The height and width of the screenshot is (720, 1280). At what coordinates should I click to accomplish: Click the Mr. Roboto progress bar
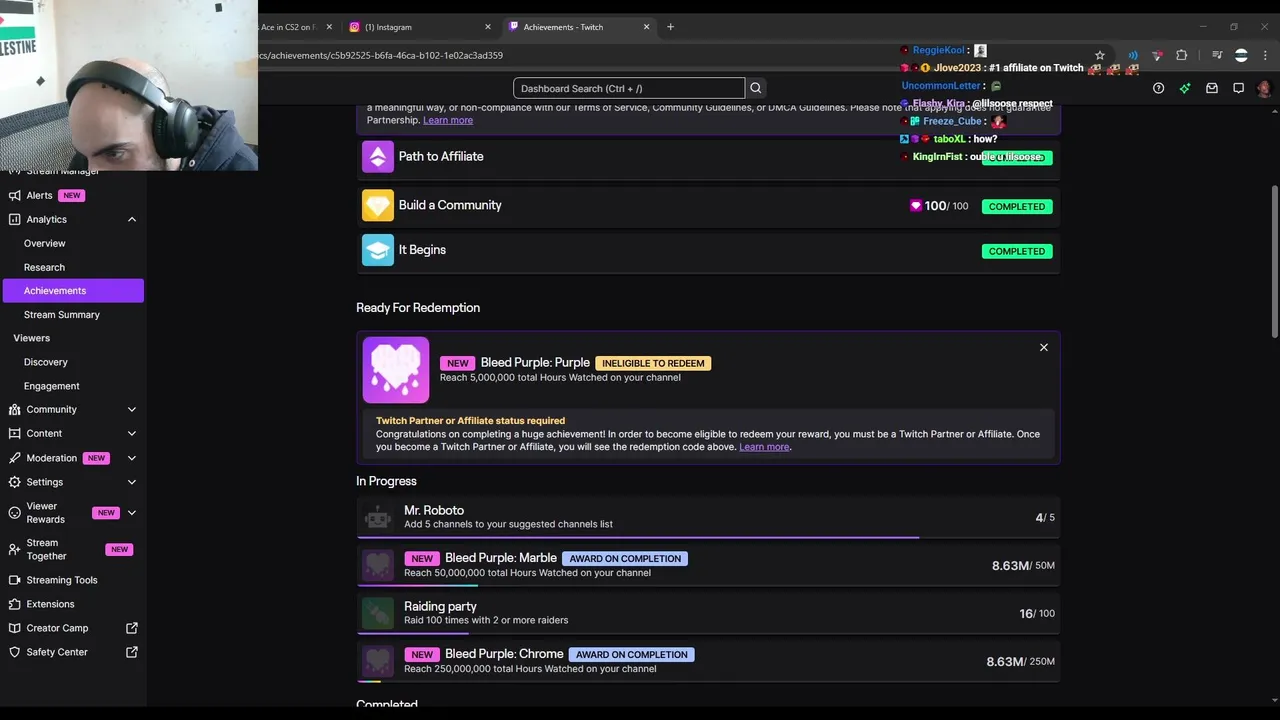point(708,537)
